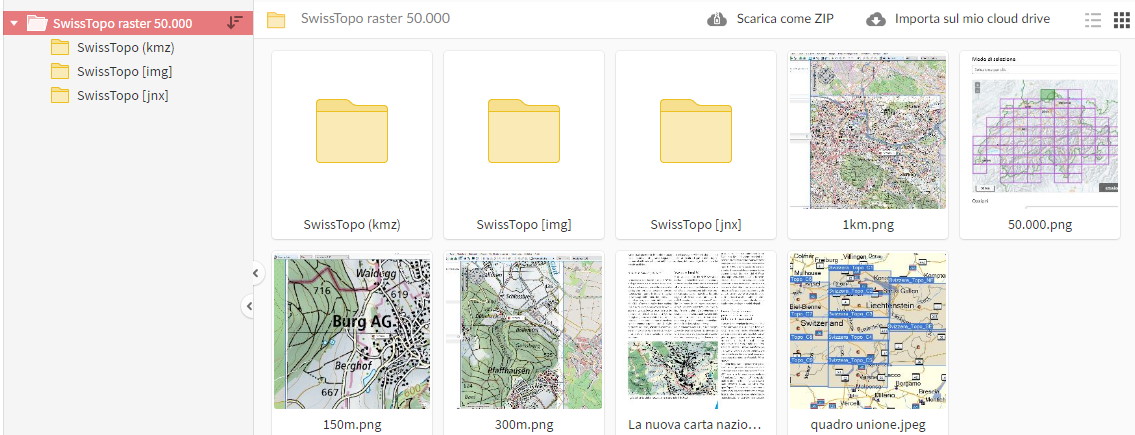Open SwissTopo [jnx] in the sidebar tree
This screenshot has height=435, width=1135.
pyautogui.click(x=123, y=95)
